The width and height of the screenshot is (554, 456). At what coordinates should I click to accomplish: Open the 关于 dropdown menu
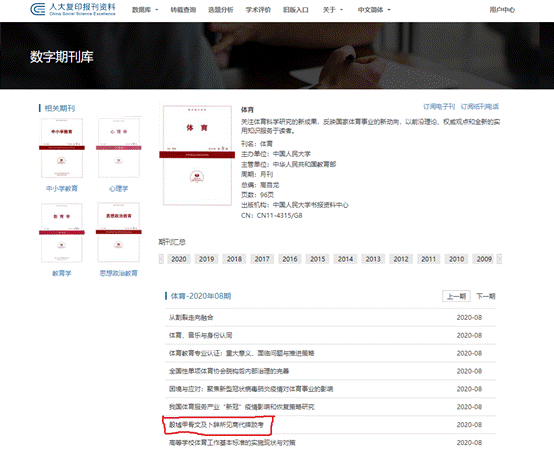pyautogui.click(x=332, y=10)
